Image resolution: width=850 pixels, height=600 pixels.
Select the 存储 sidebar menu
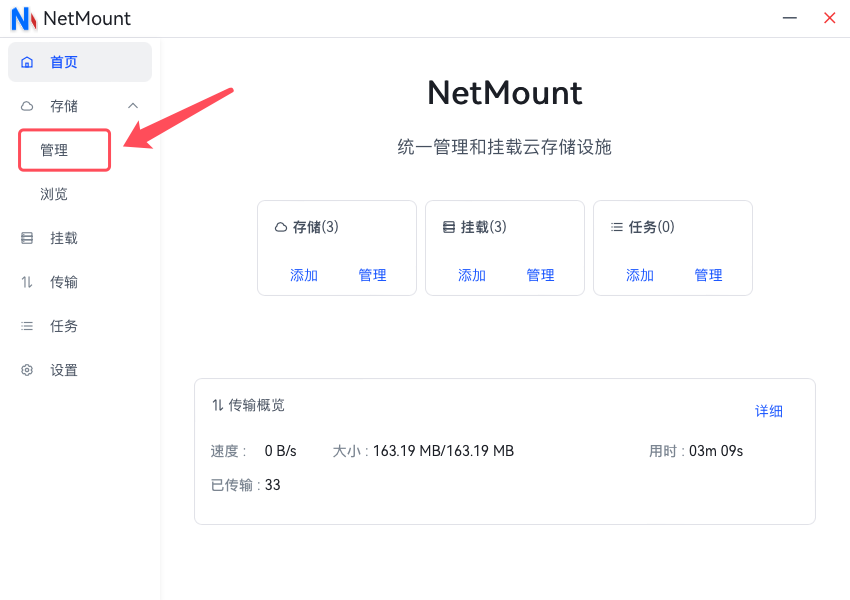click(80, 106)
